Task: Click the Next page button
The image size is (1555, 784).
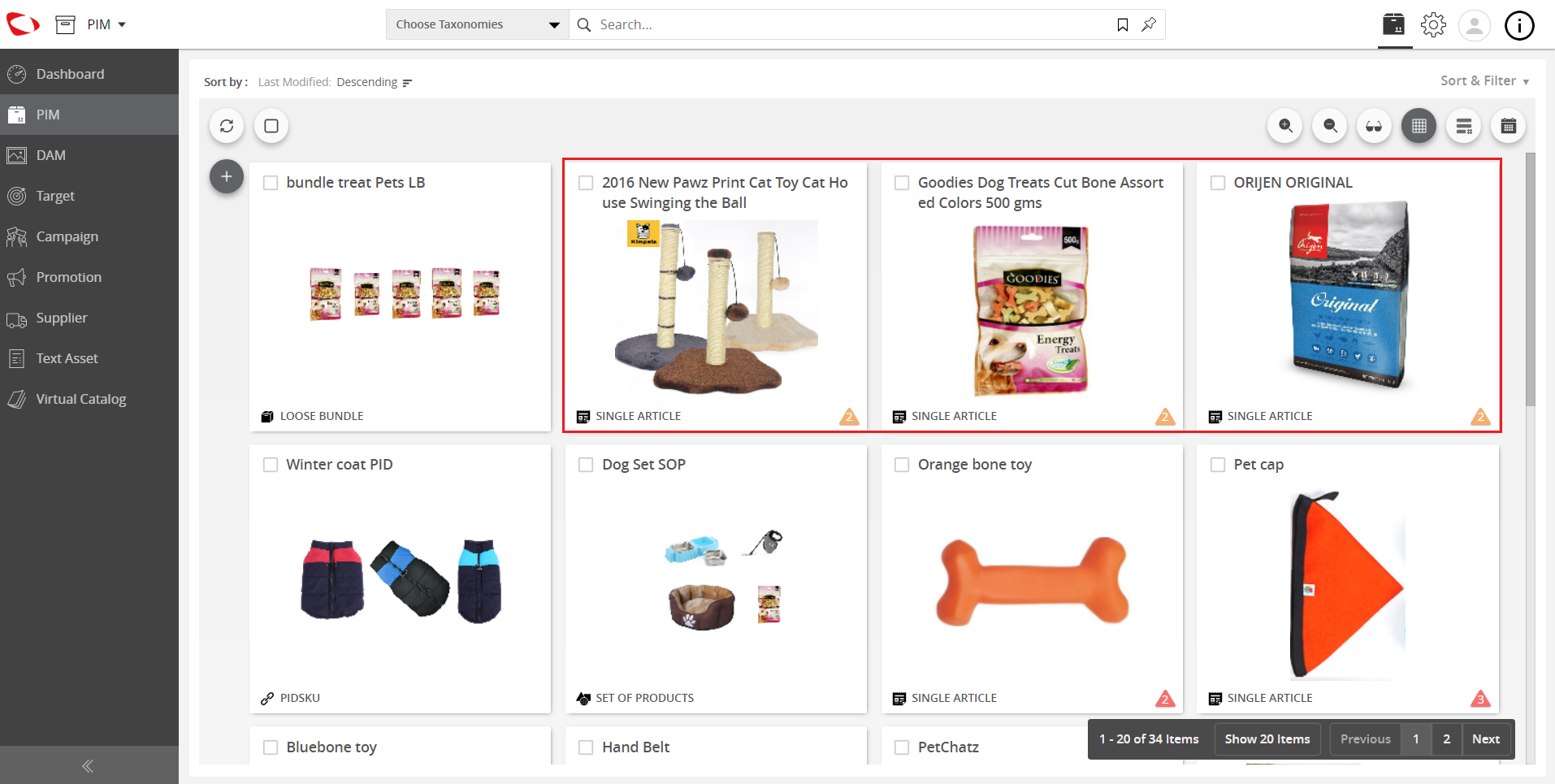Action: tap(1486, 739)
